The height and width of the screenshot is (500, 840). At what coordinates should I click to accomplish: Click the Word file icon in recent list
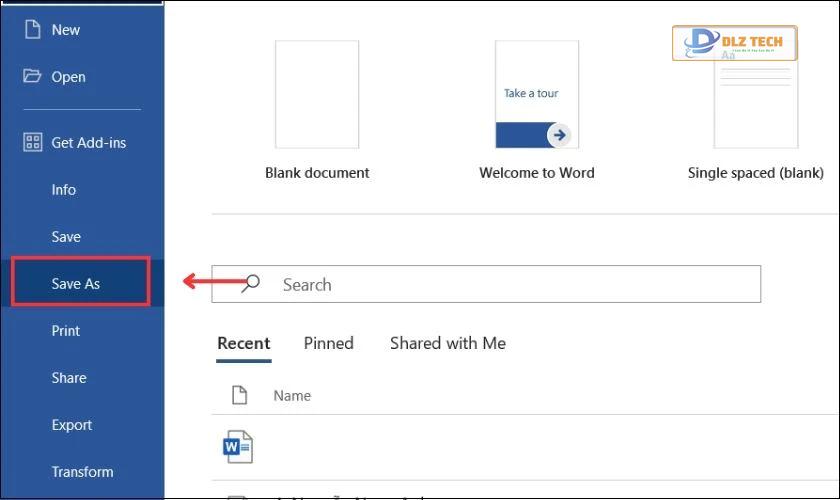238,446
